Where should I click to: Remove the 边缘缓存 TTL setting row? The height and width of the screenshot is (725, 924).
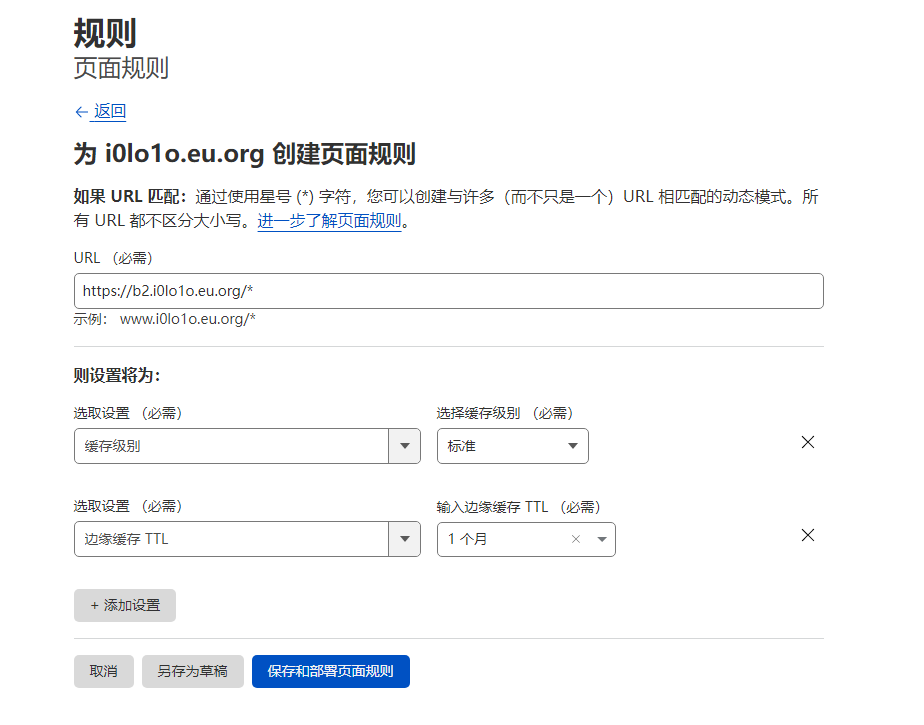click(808, 535)
